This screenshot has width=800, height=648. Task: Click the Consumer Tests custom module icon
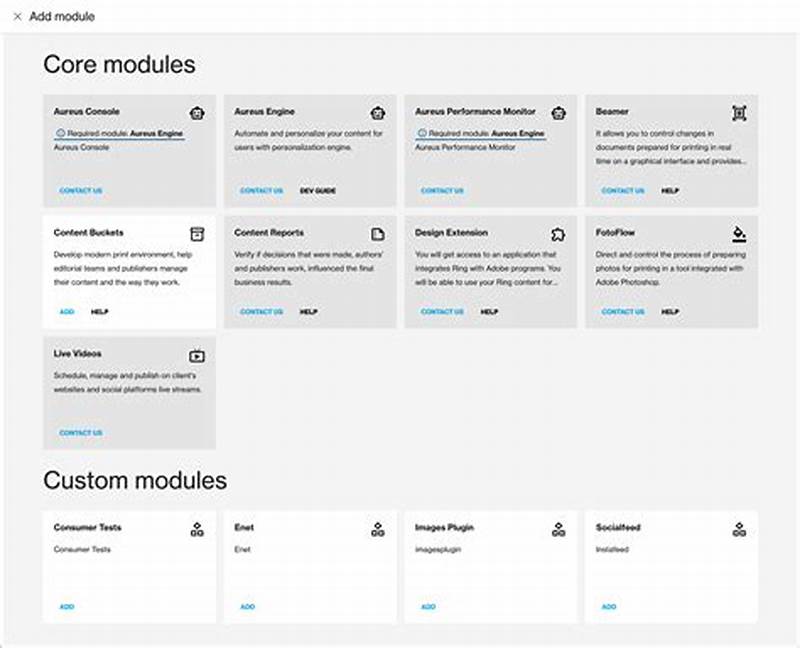(197, 528)
